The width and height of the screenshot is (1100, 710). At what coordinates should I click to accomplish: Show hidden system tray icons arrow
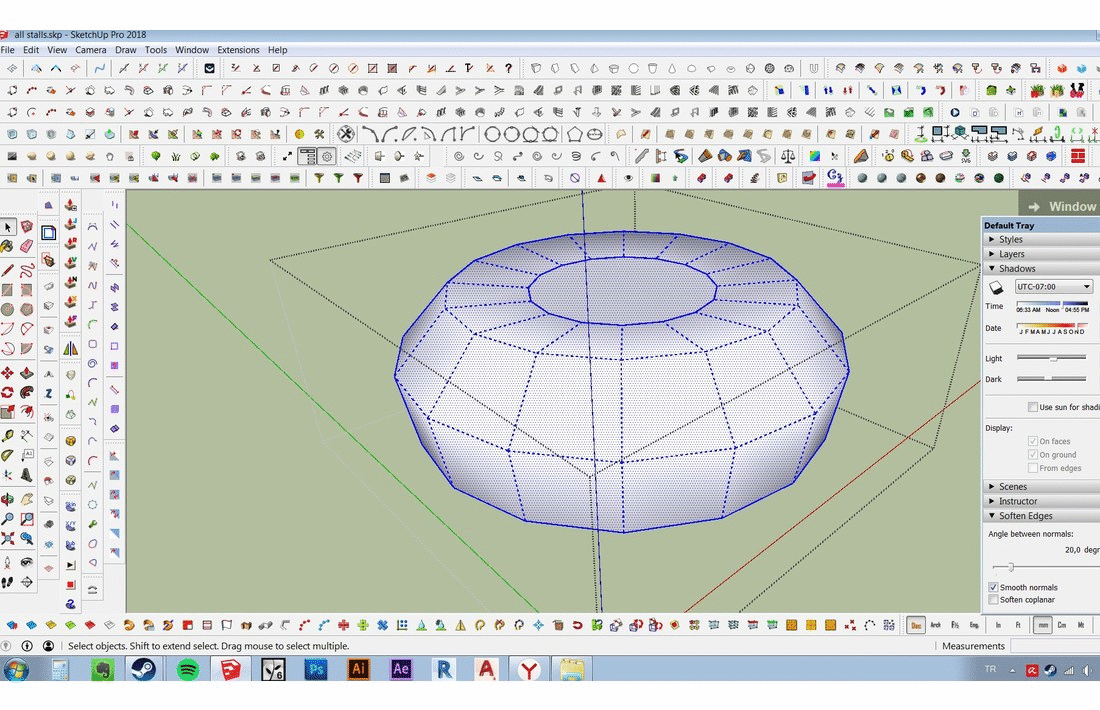coord(1012,671)
